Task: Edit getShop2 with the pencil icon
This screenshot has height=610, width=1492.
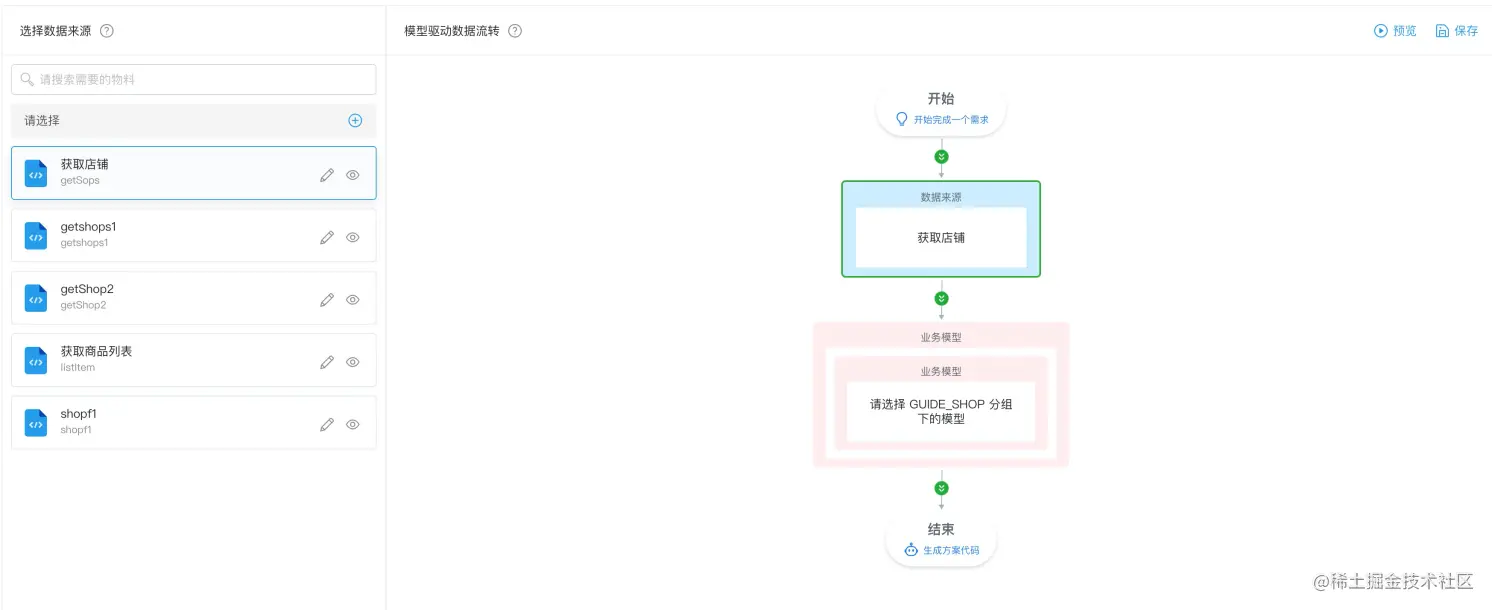Action: [x=327, y=300]
